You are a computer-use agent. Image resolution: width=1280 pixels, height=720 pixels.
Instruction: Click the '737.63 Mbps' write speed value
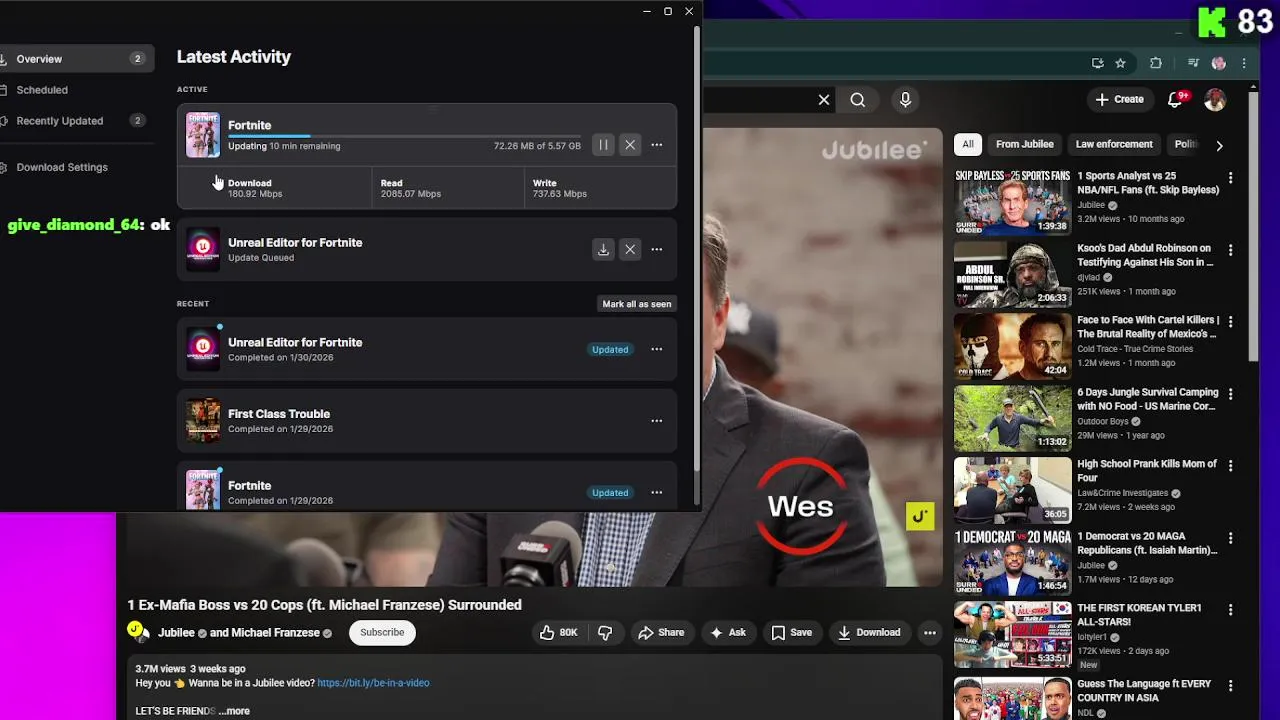click(x=560, y=194)
